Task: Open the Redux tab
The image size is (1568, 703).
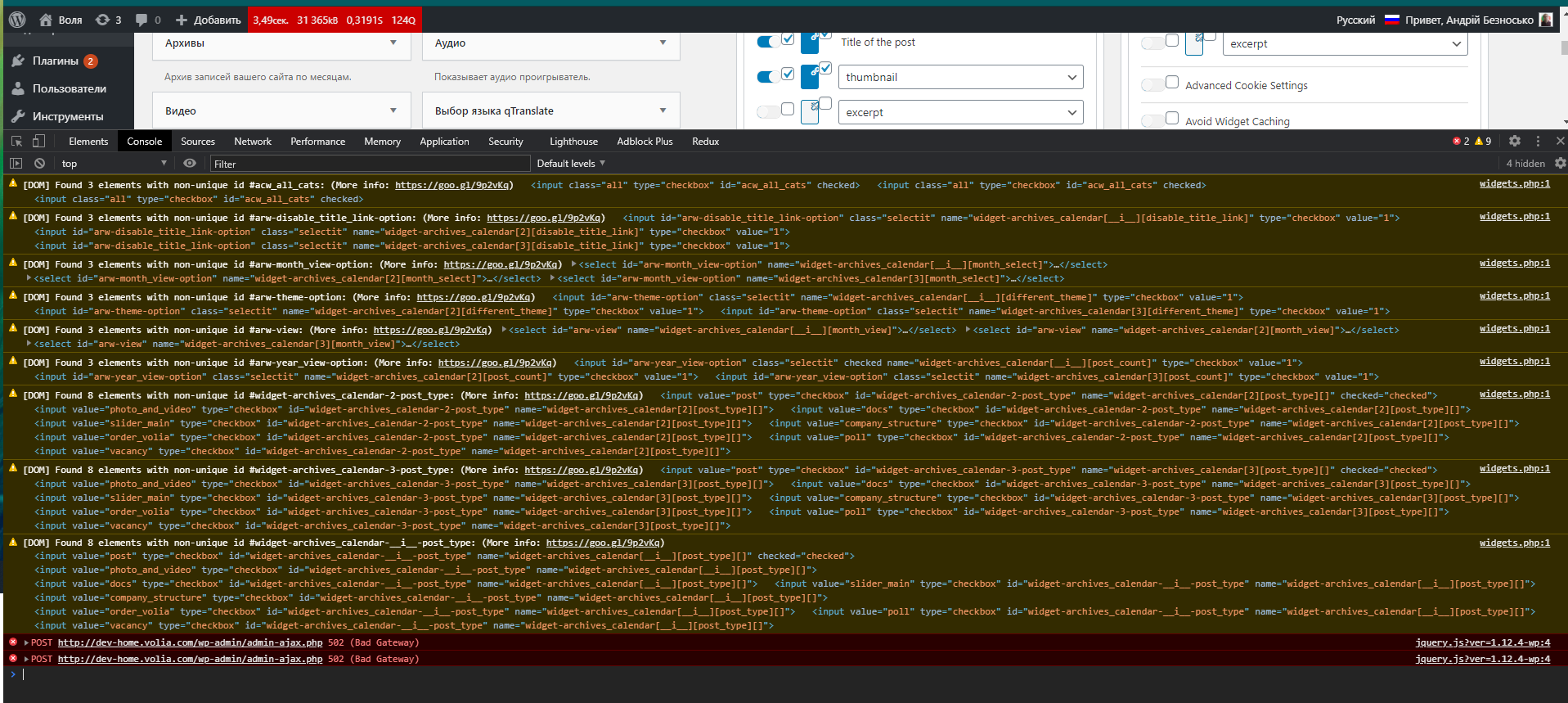Action: pyautogui.click(x=705, y=142)
